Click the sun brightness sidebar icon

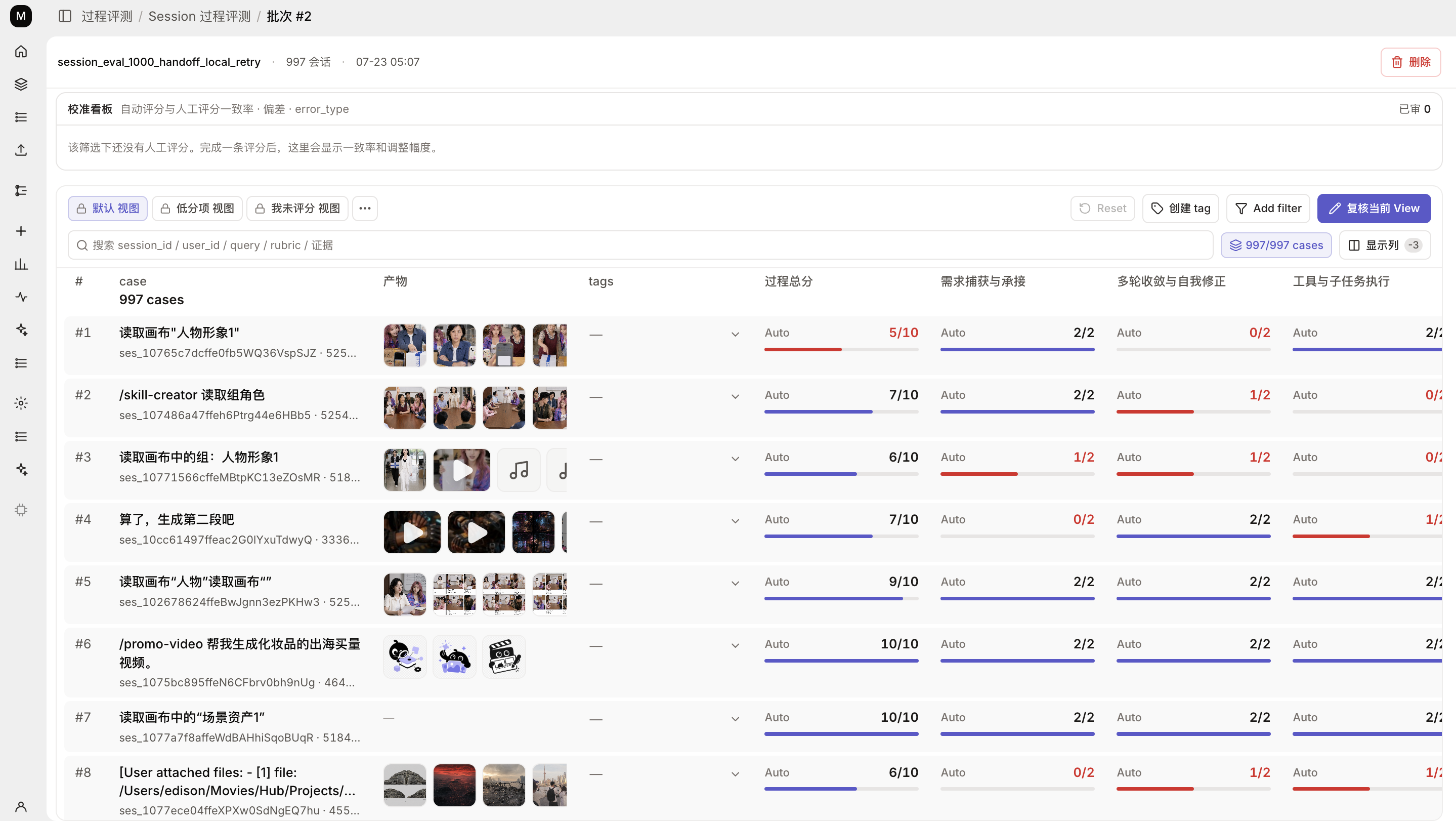[21, 403]
